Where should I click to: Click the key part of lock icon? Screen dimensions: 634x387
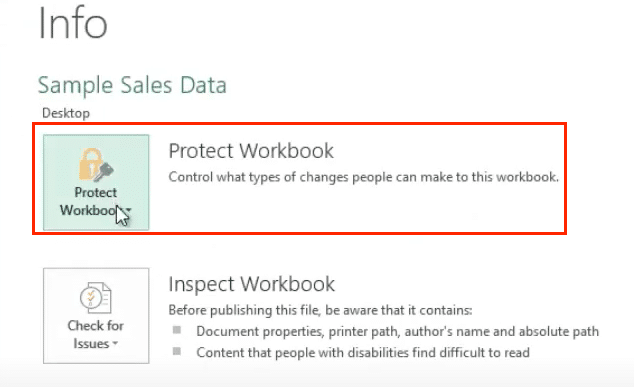click(x=104, y=171)
